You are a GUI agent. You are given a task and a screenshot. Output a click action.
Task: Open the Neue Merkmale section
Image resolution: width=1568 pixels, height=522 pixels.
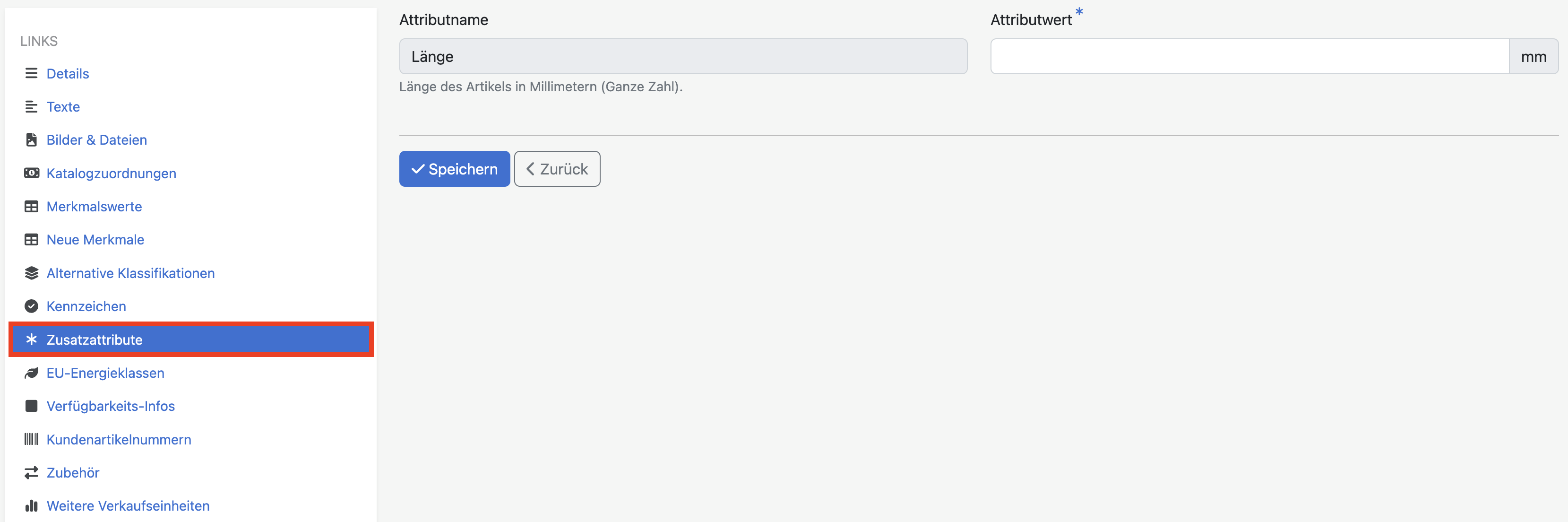(95, 240)
